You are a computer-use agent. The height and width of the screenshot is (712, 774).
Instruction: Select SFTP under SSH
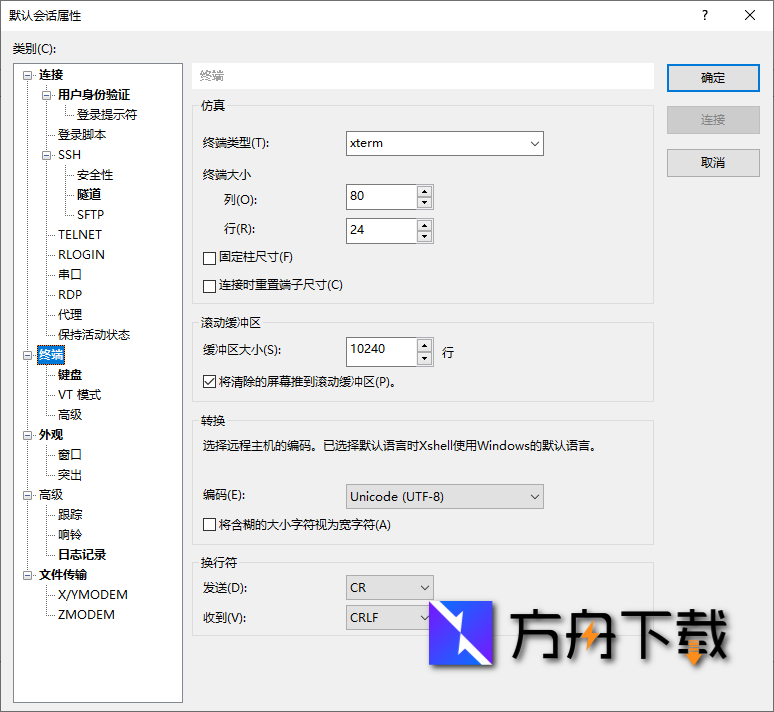(90, 215)
